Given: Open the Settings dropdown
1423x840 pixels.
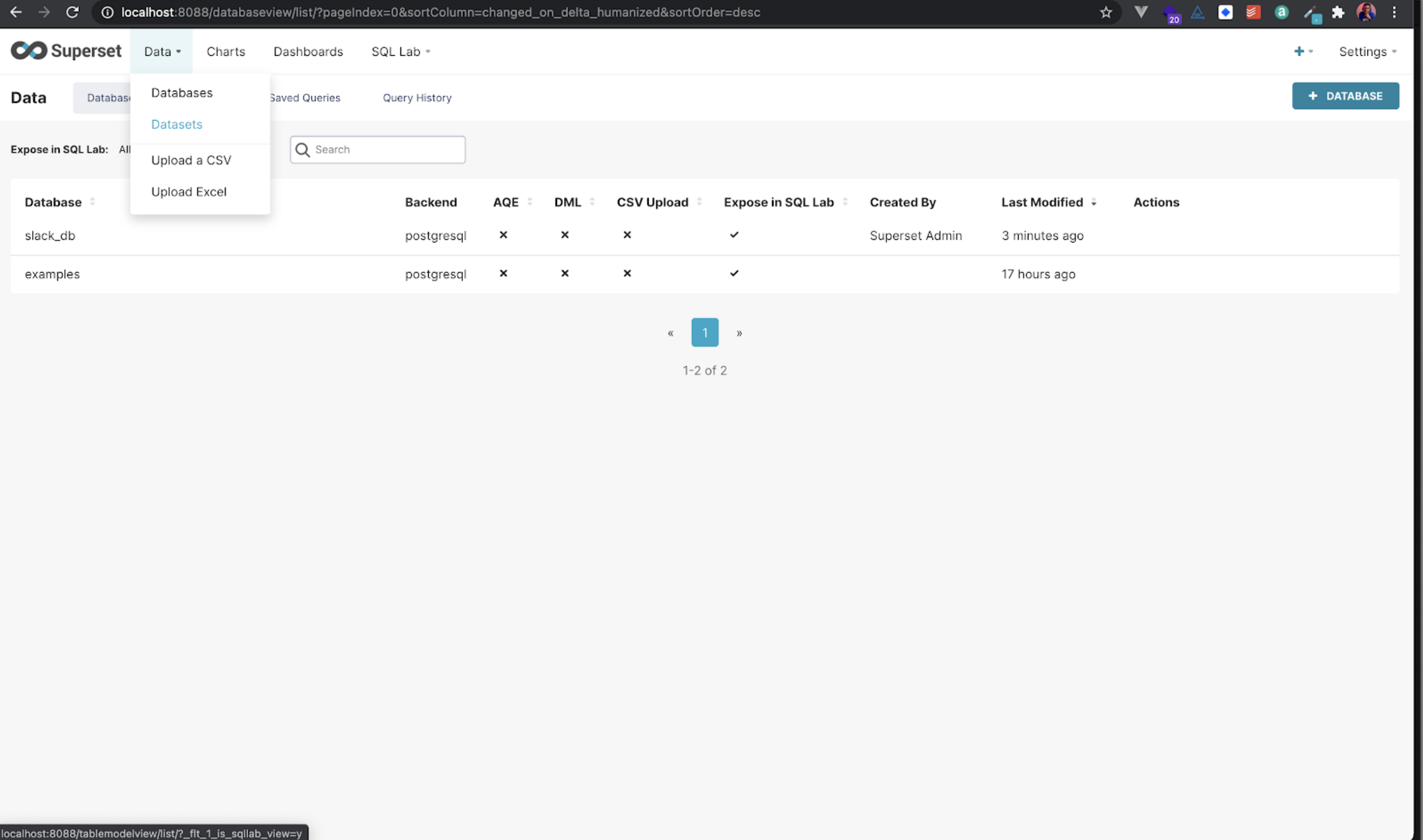Looking at the screenshot, I should tap(1367, 51).
